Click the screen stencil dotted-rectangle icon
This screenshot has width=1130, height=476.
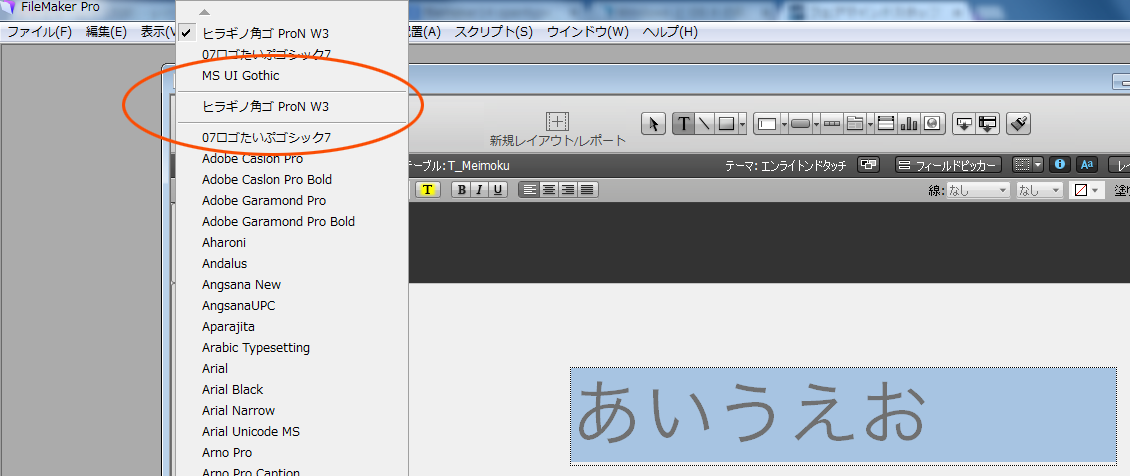(x=1021, y=165)
